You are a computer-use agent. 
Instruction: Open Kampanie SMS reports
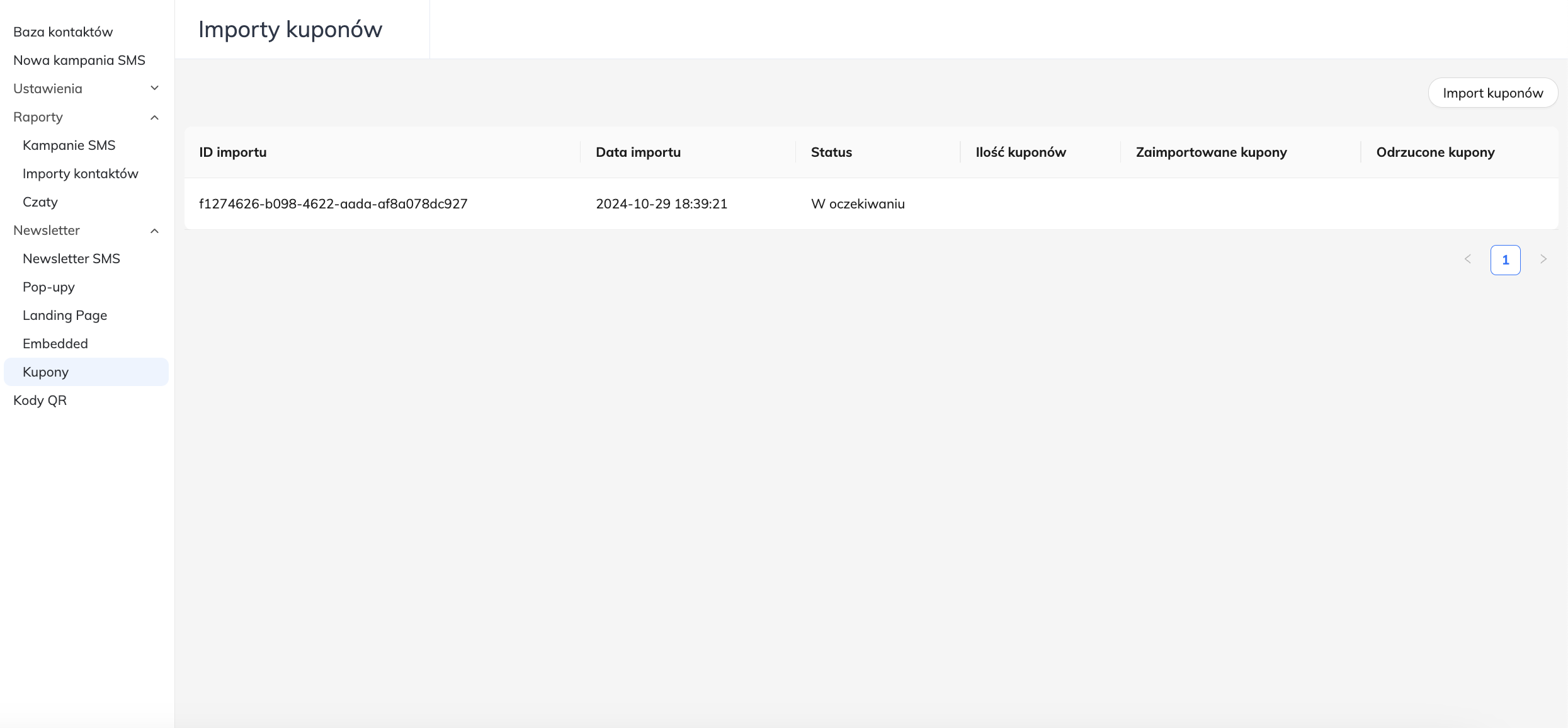point(69,145)
